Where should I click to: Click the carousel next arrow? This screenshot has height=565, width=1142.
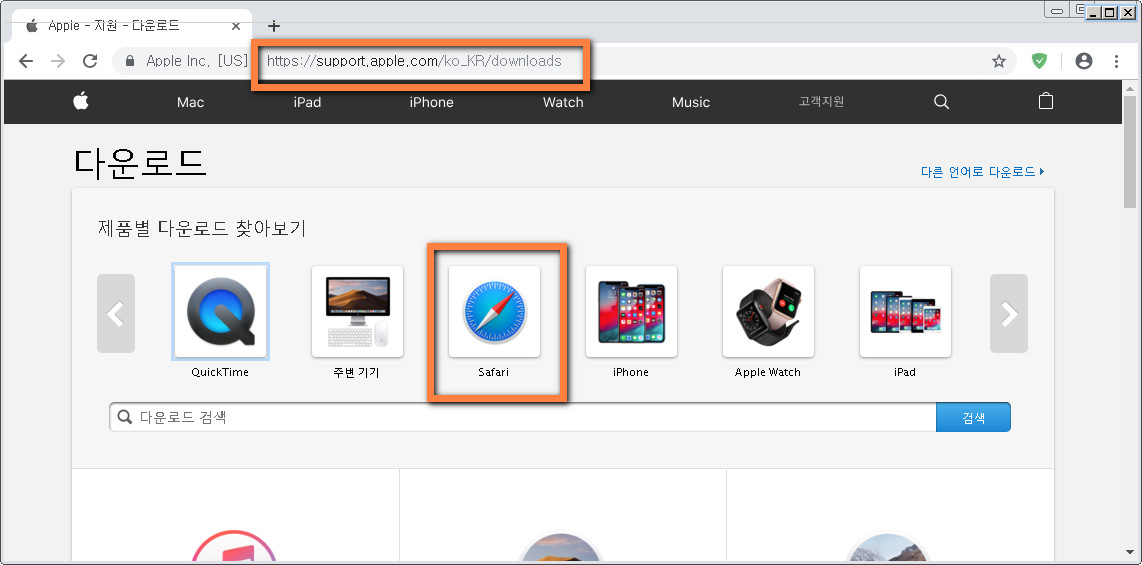[1009, 313]
